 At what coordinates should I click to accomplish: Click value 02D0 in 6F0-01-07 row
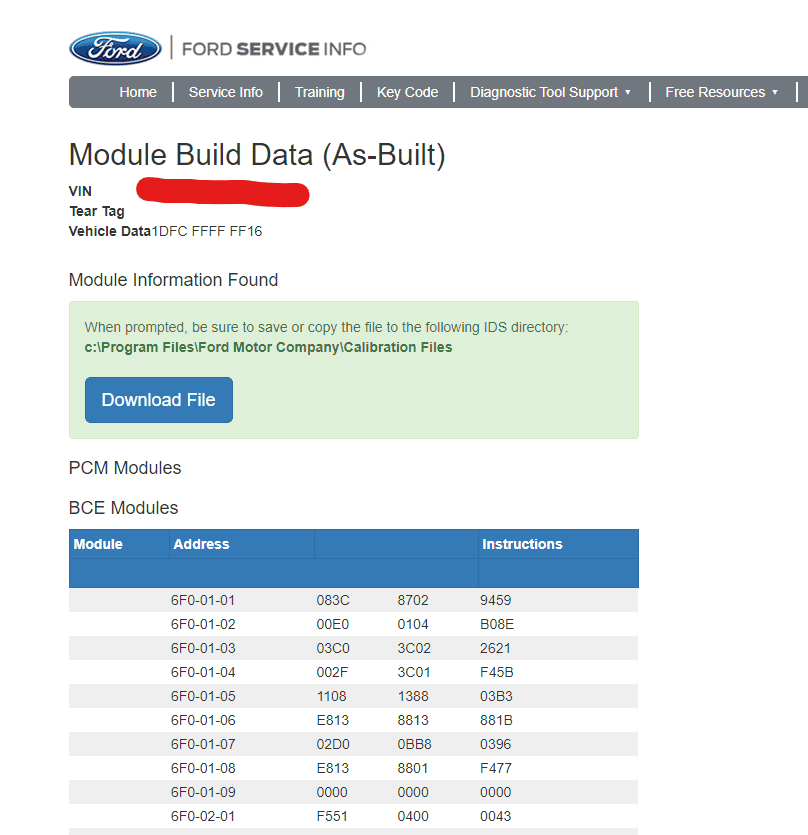tap(333, 744)
